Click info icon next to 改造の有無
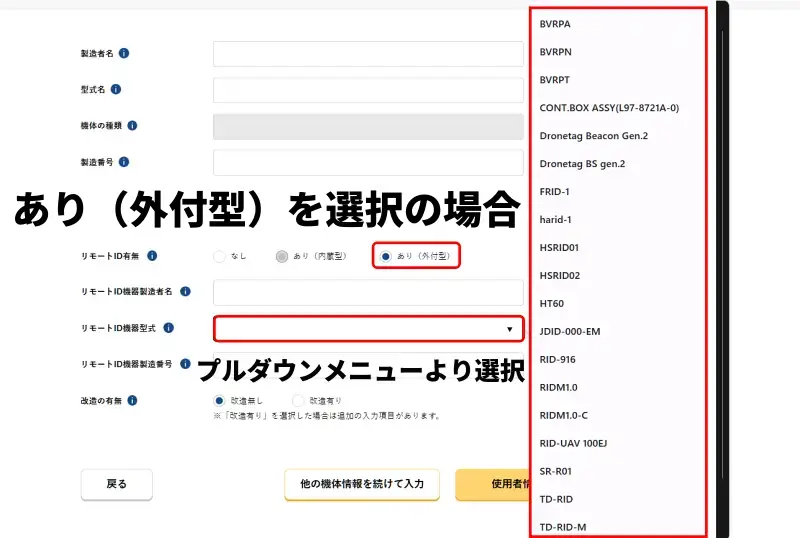The height and width of the screenshot is (538, 800). pos(132,401)
